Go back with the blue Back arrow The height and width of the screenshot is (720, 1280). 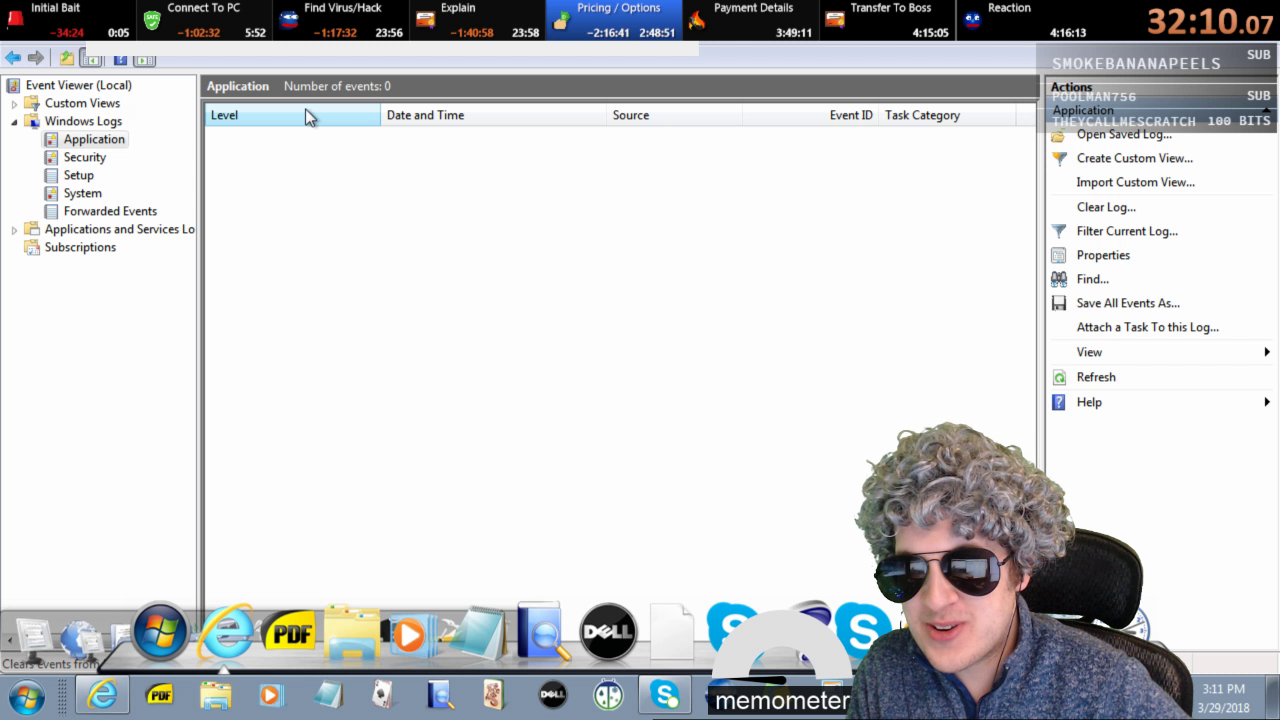(x=13, y=58)
